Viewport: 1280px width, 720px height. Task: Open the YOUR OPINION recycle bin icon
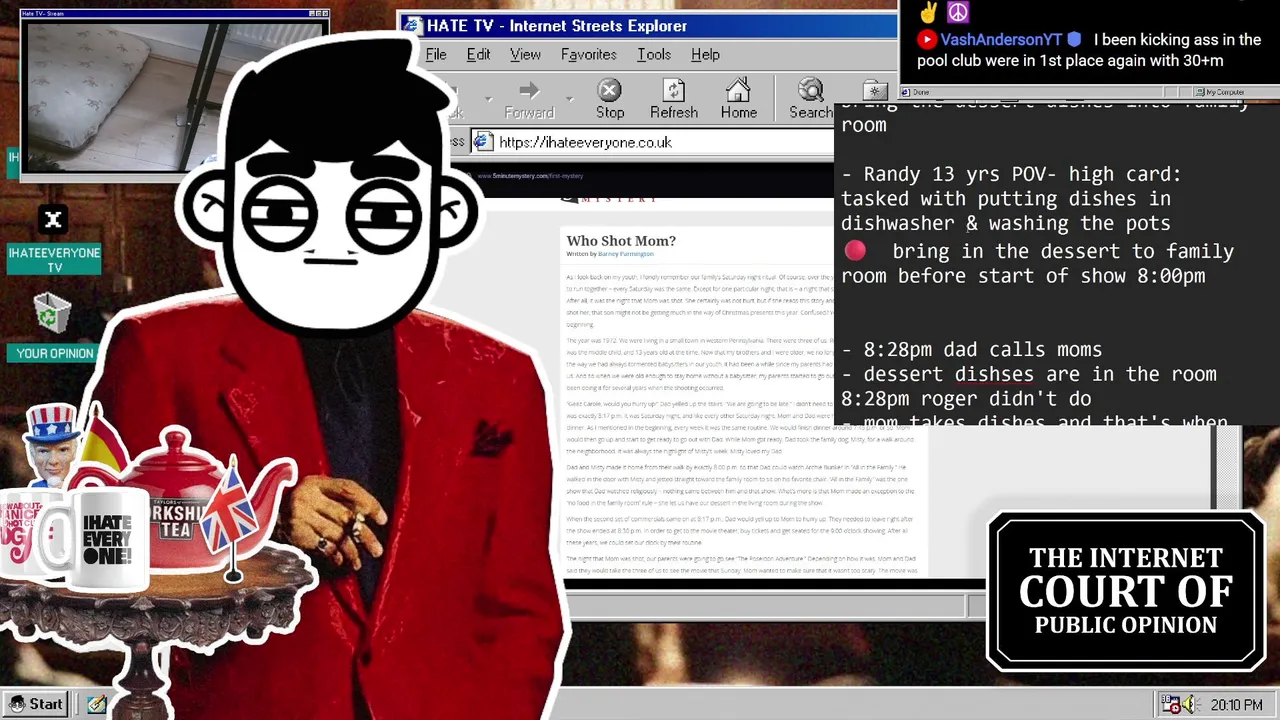click(x=54, y=327)
